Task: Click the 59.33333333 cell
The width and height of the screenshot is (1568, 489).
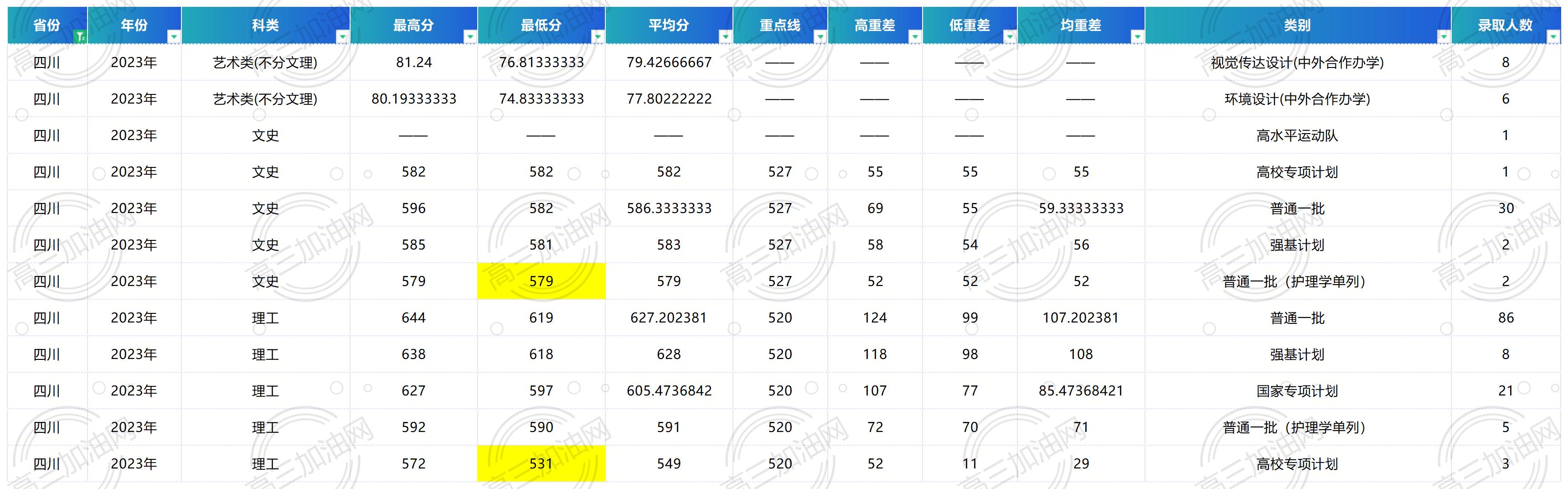Action: [1081, 208]
